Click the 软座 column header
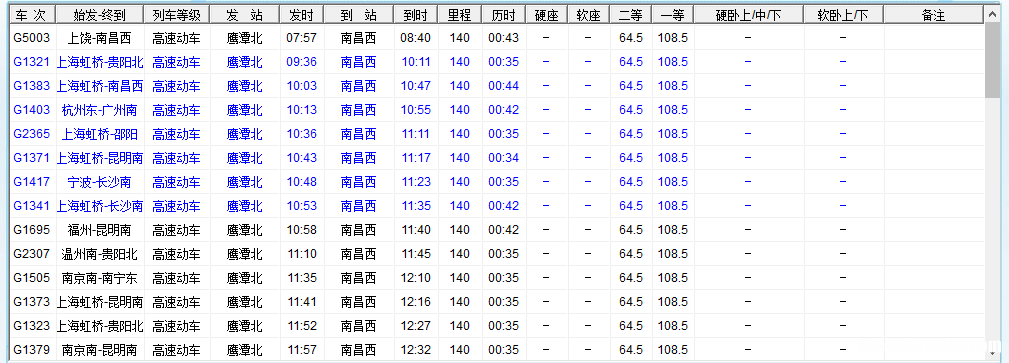Image resolution: width=1009 pixels, height=363 pixels. pos(589,15)
